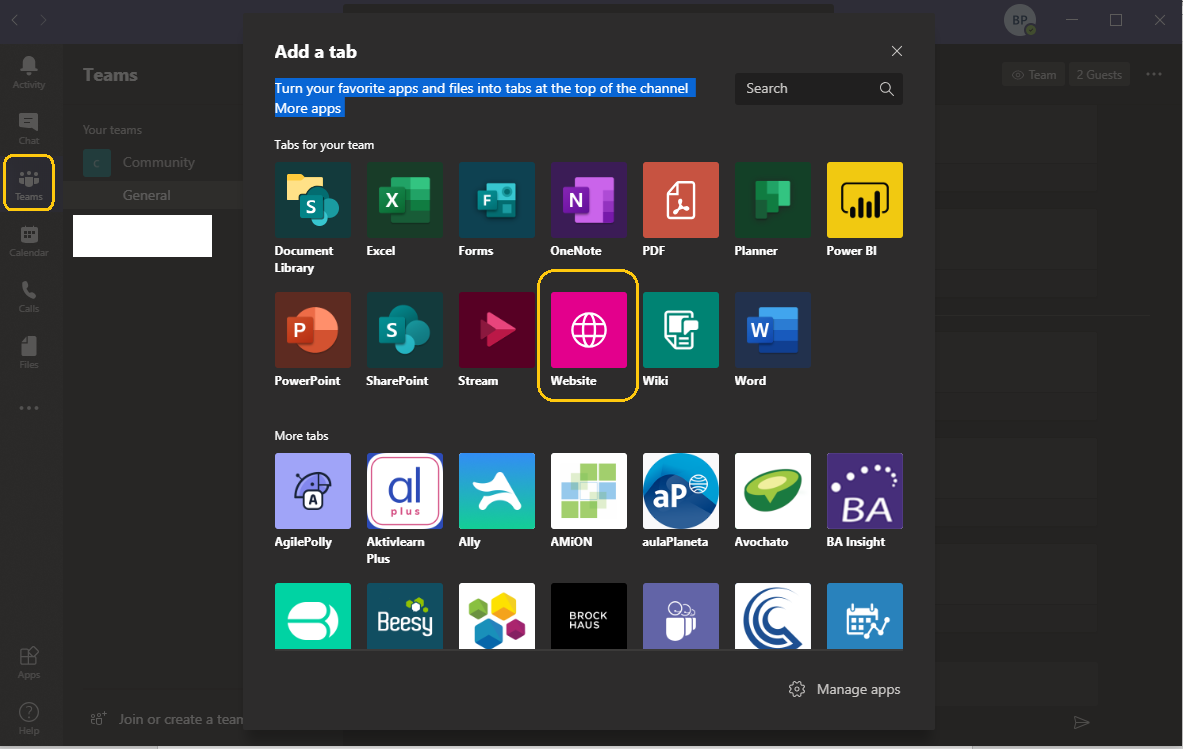Viewport: 1183px width, 749px height.
Task: Open Chat in the sidebar
Action: point(29,129)
